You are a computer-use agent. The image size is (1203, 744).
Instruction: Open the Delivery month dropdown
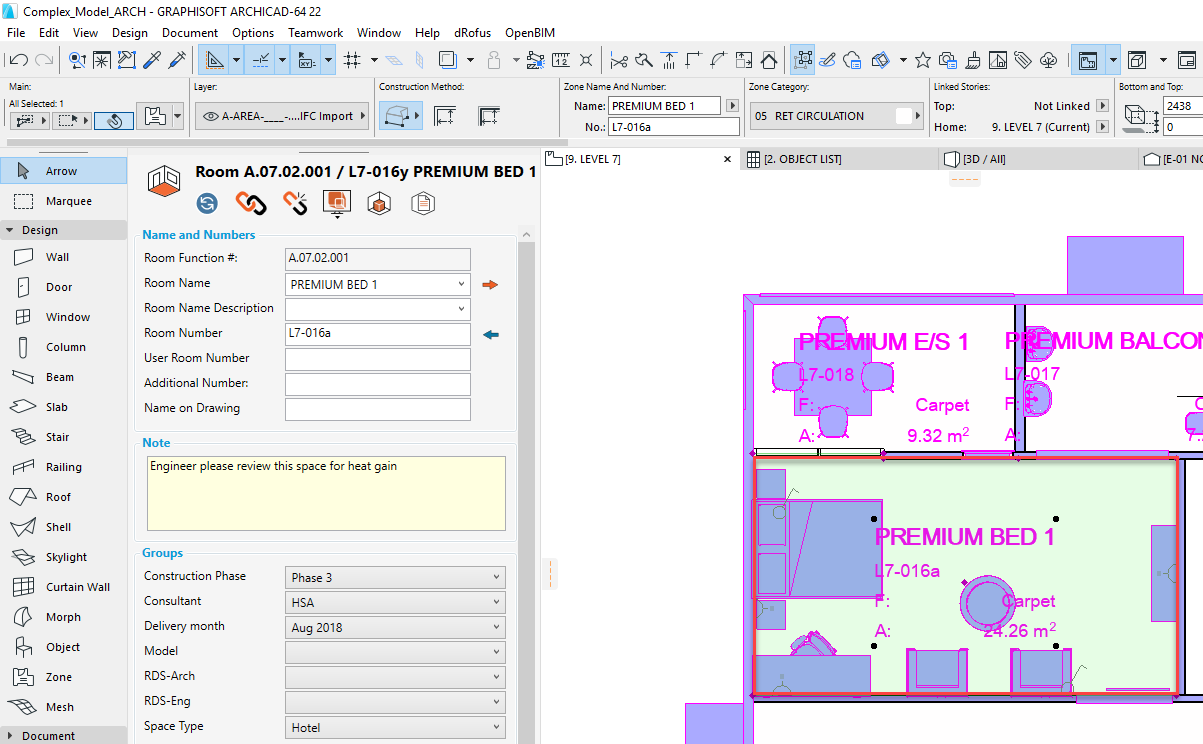click(395, 628)
